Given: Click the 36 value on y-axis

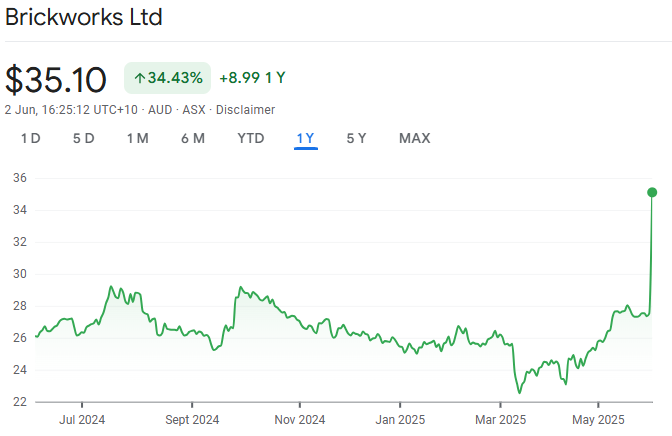Looking at the screenshot, I should (19, 178).
